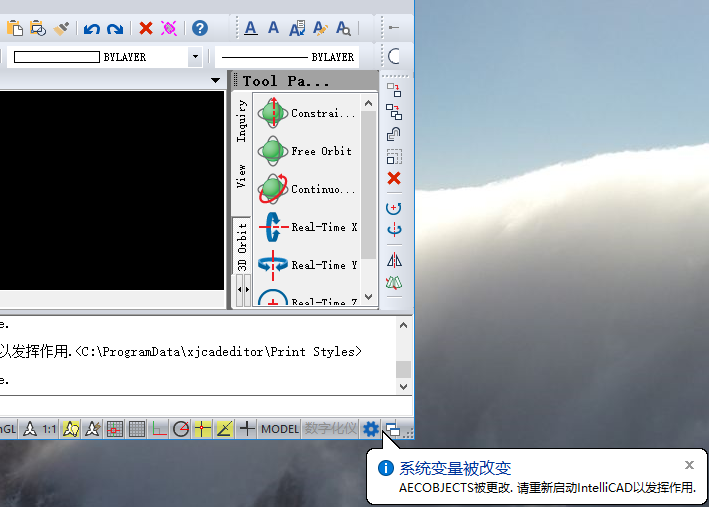Switch to the Inquiry tool palette tab
The width and height of the screenshot is (709, 509).
click(242, 121)
